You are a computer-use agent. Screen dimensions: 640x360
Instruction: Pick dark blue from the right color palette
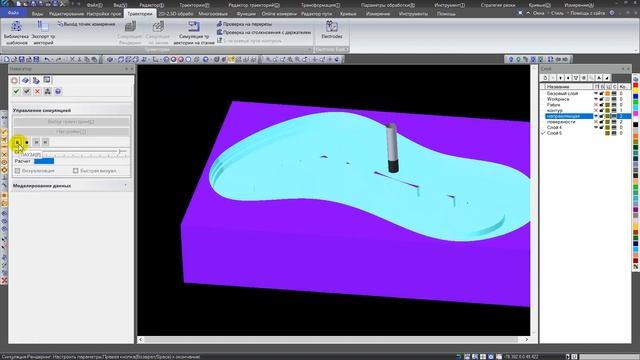click(x=636, y=96)
